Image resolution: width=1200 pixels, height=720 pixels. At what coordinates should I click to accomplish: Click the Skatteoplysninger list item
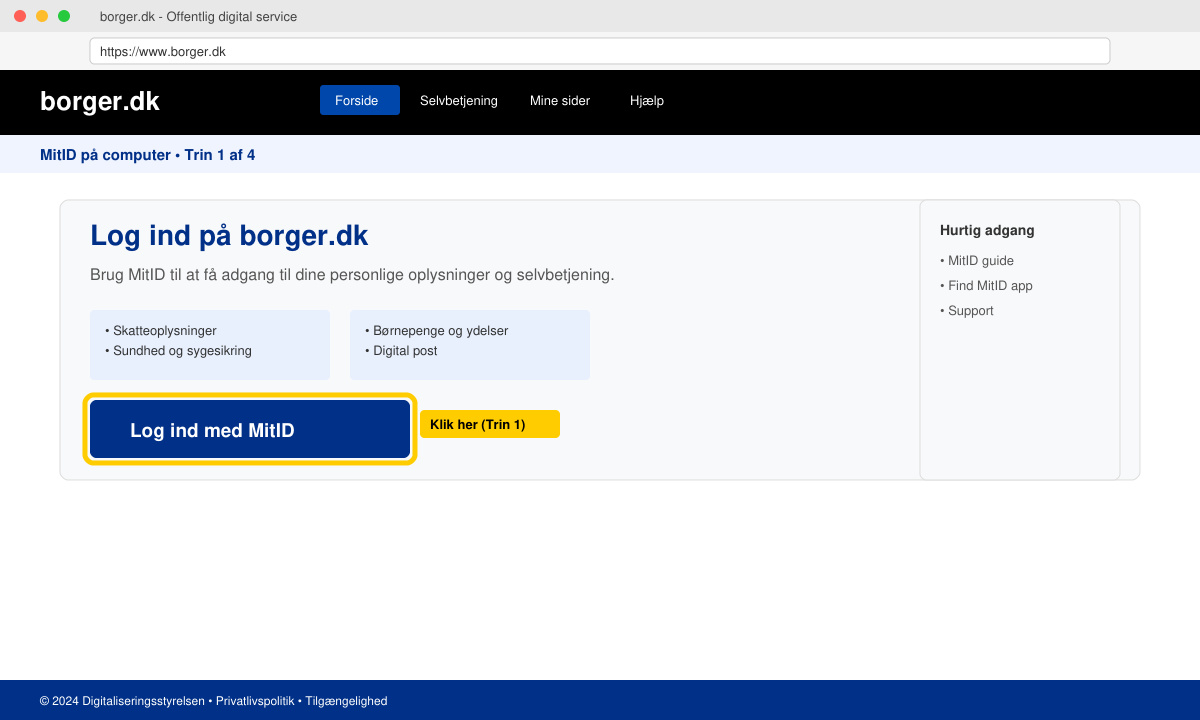pos(161,330)
